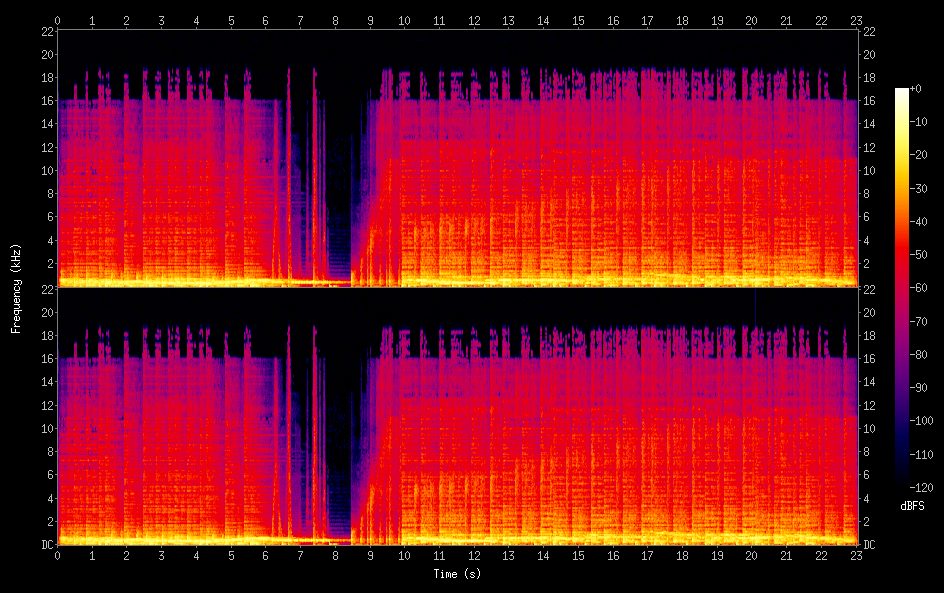Select the 12 second tick on the top time axis

pos(474,19)
